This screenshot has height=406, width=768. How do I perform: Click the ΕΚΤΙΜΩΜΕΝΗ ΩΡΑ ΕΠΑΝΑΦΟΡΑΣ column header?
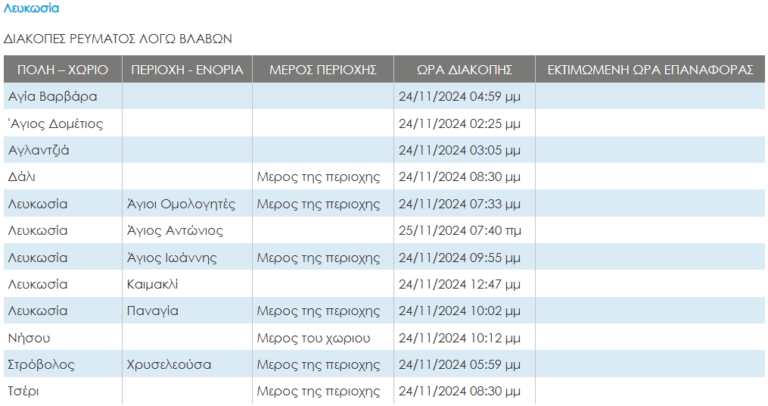point(650,70)
